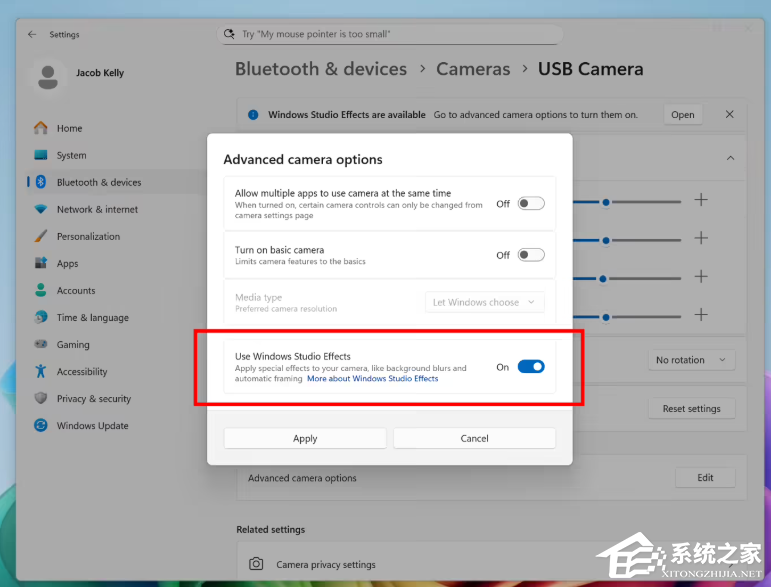Open Time & language settings

(117, 317)
